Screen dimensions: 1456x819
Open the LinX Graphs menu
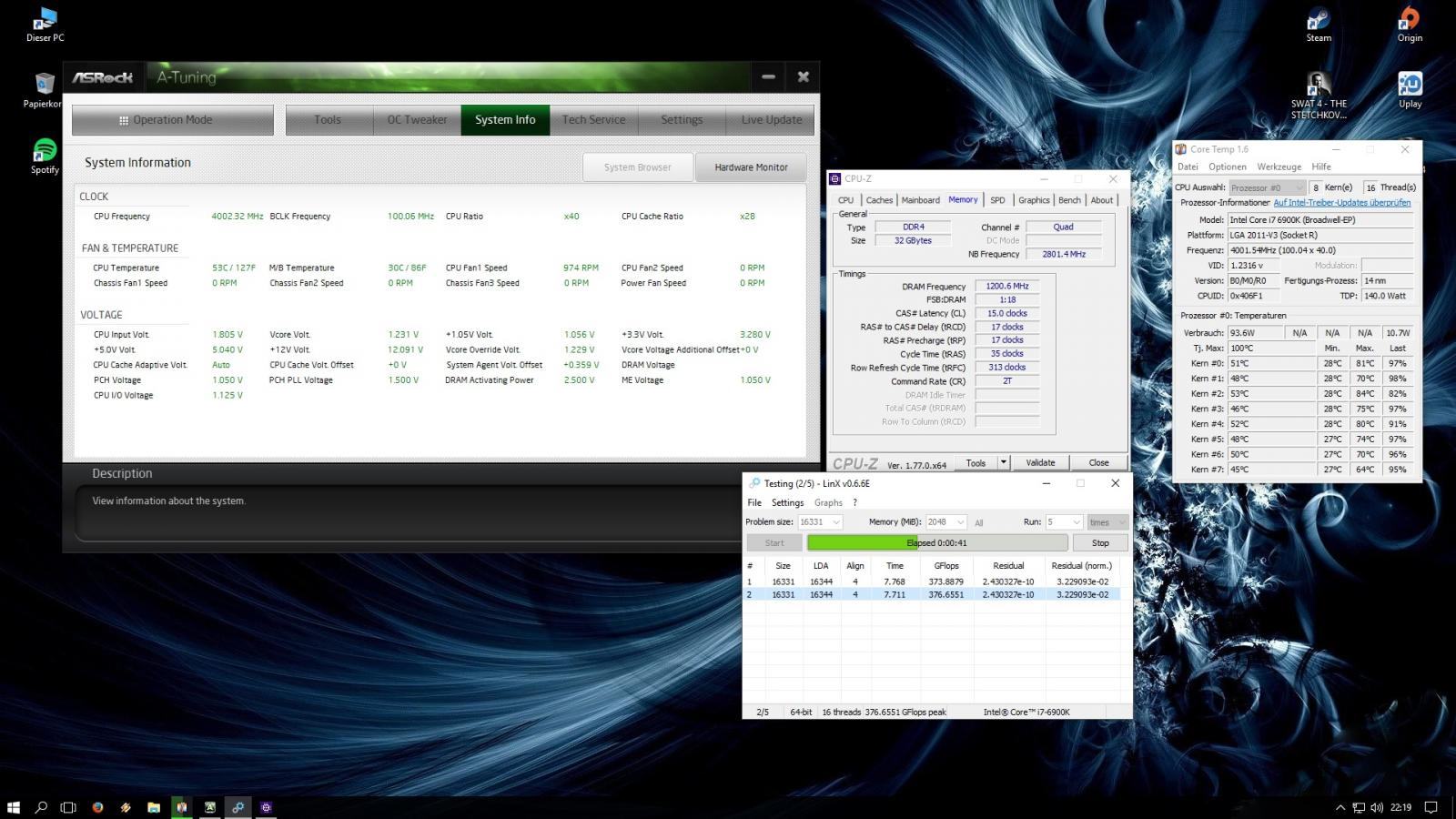[x=828, y=502]
